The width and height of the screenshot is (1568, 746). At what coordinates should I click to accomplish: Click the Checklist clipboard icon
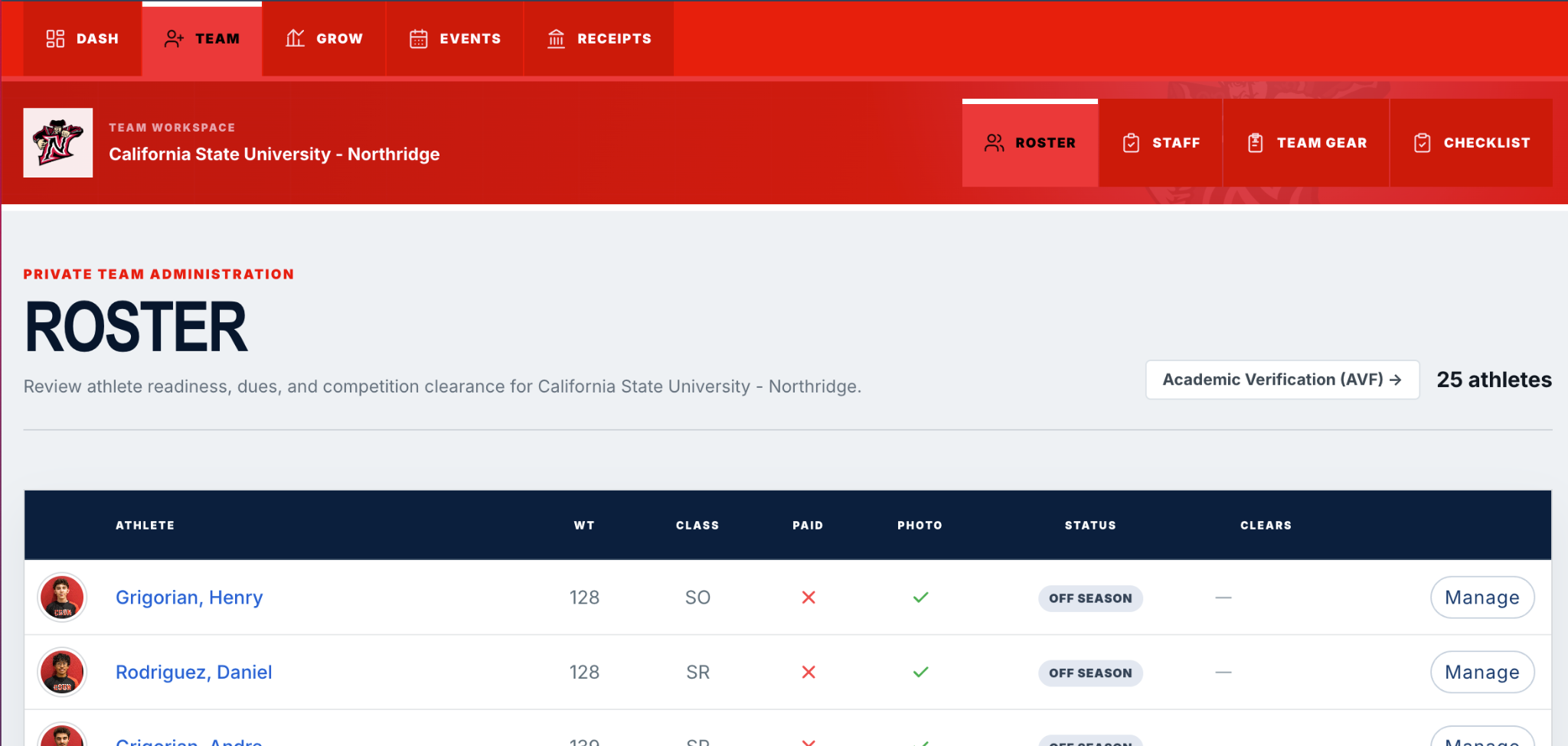(x=1422, y=143)
